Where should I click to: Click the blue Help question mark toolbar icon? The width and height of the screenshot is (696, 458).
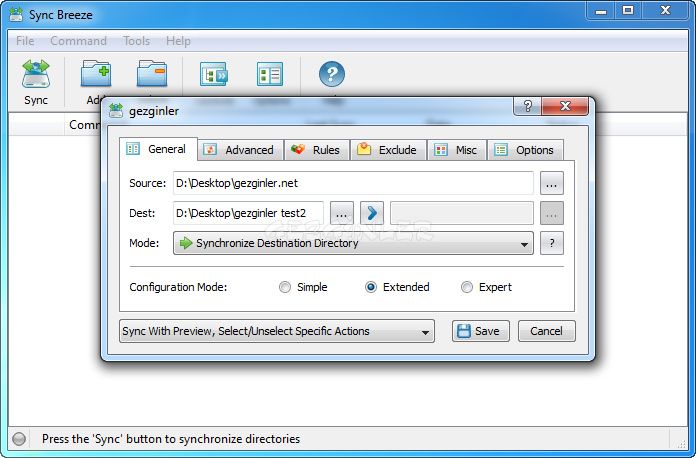pyautogui.click(x=332, y=74)
